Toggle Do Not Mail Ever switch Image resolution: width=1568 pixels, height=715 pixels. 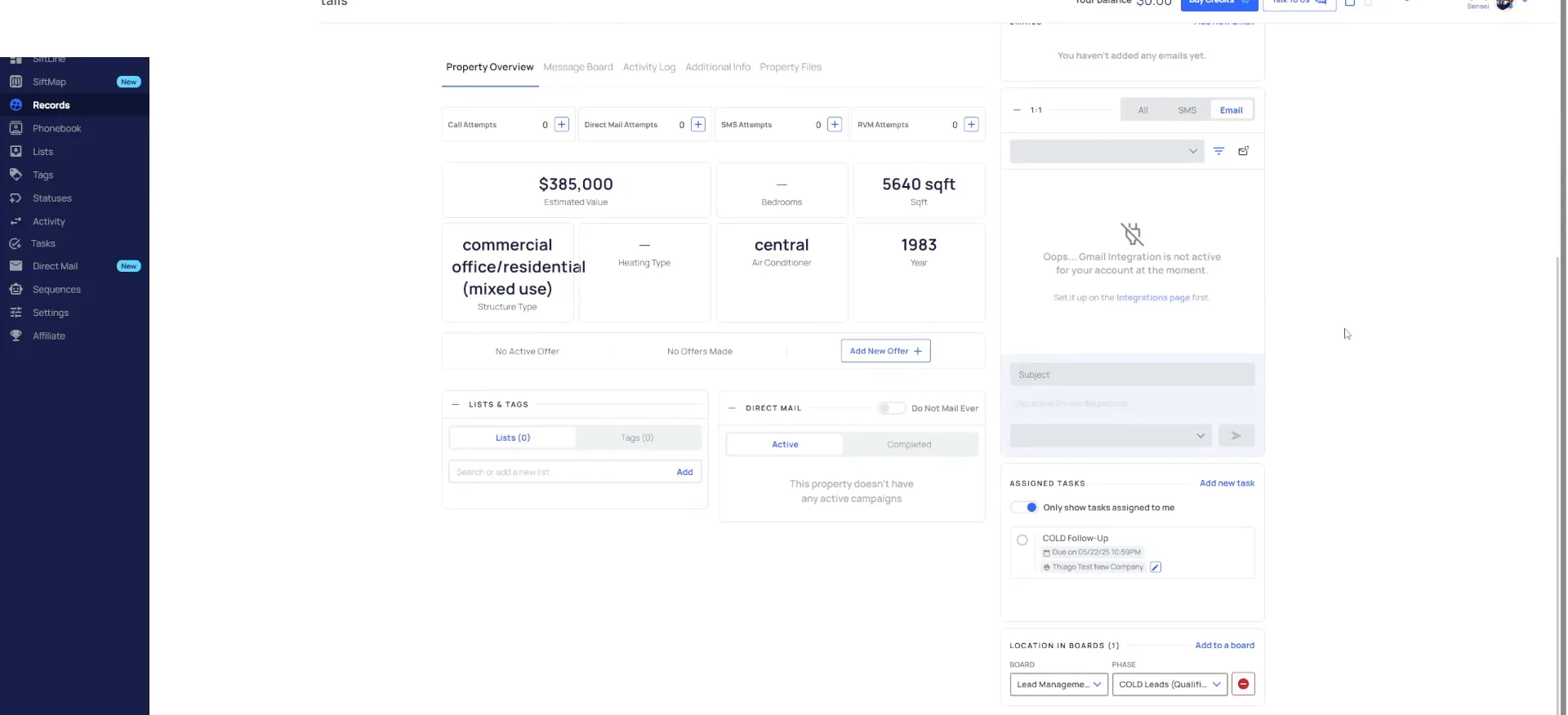pyautogui.click(x=891, y=408)
